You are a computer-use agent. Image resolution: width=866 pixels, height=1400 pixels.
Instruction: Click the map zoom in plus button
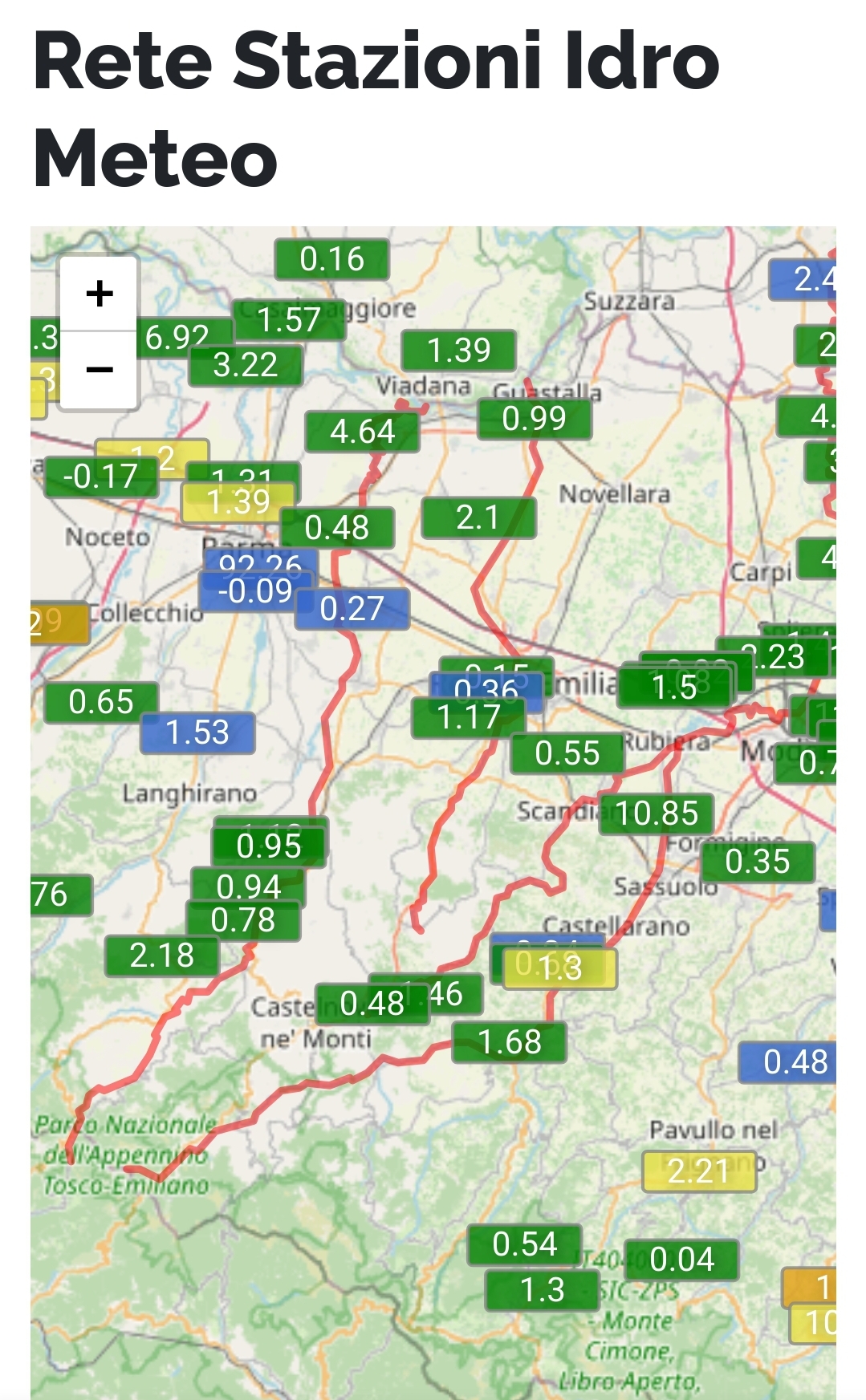point(100,294)
